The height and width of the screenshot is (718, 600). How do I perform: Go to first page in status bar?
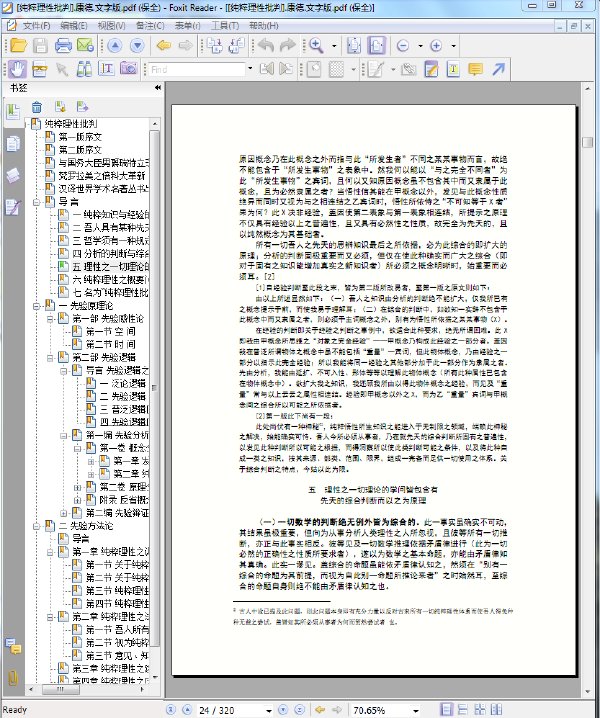point(170,710)
